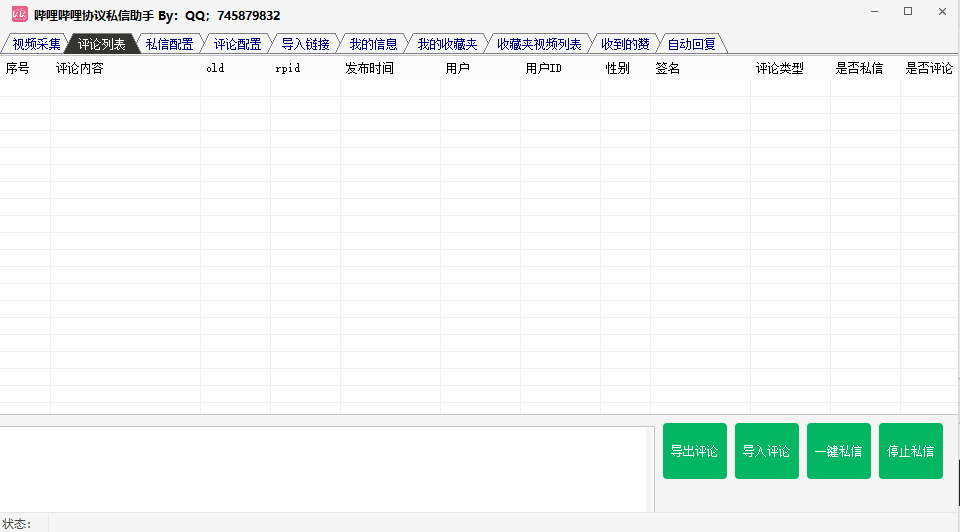
Task: Open the 视频采集 tab
Action: (36, 44)
